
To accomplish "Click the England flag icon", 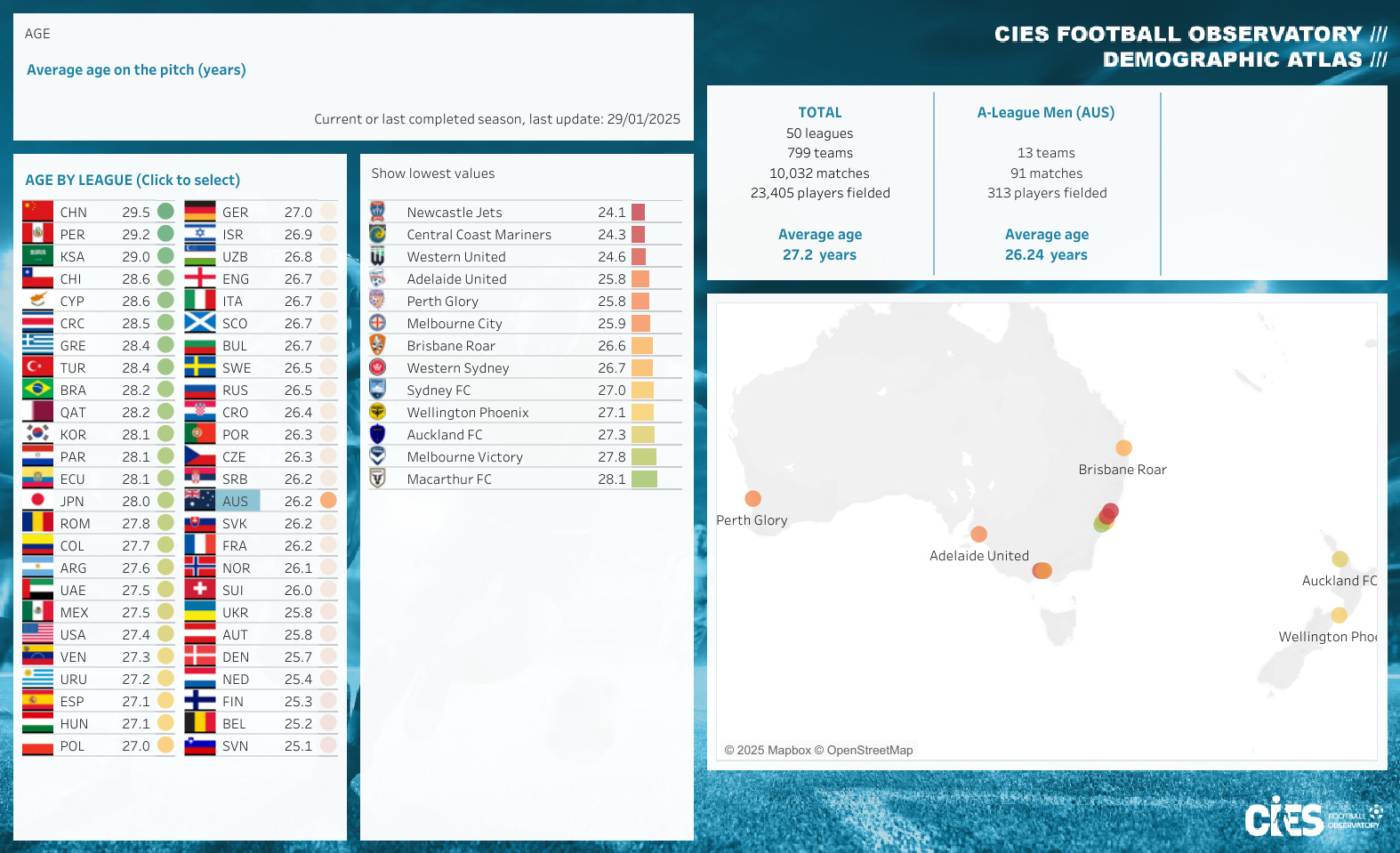I will [200, 278].
